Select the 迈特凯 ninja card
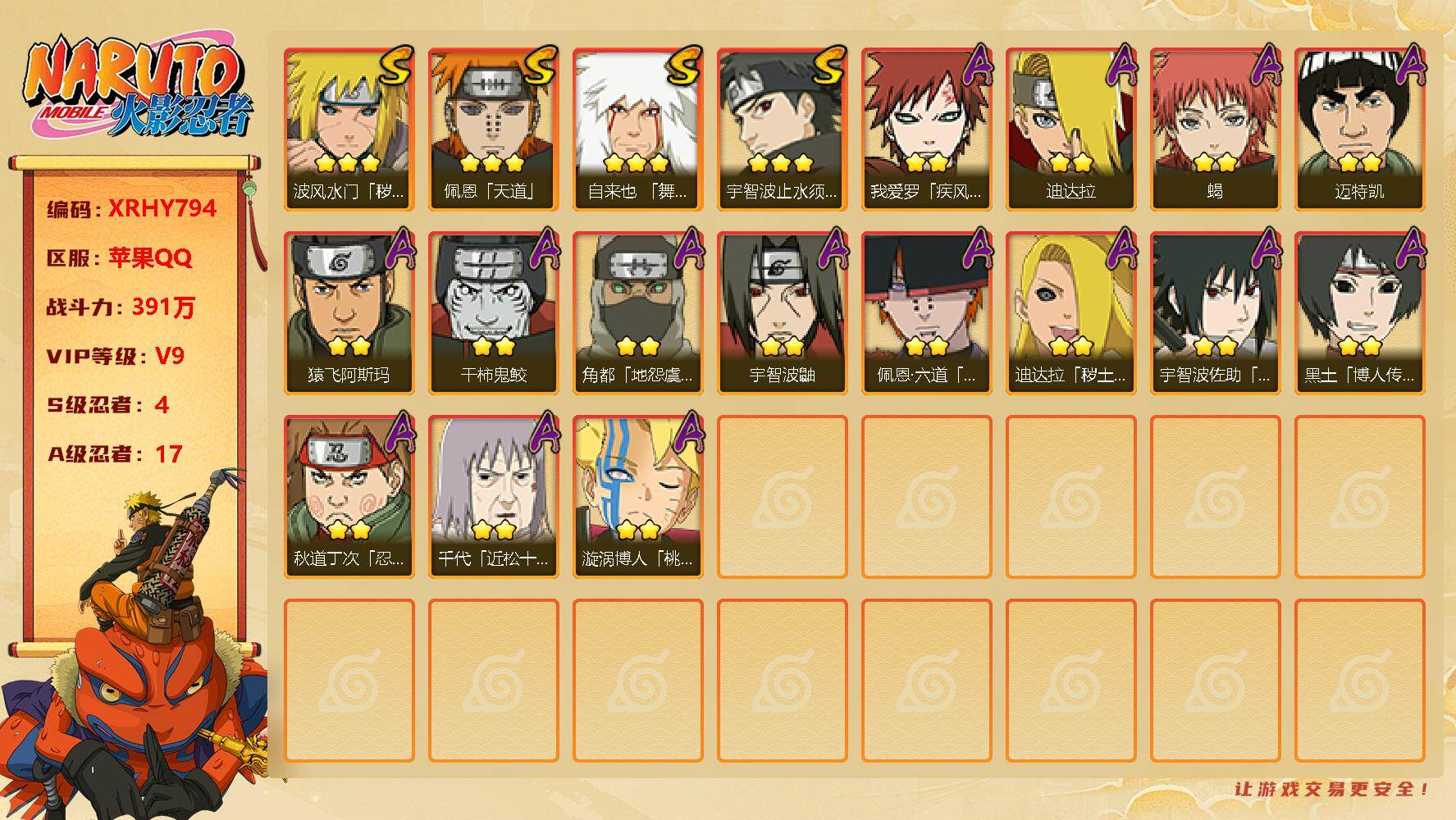The height and width of the screenshot is (820, 1456). [x=1359, y=130]
